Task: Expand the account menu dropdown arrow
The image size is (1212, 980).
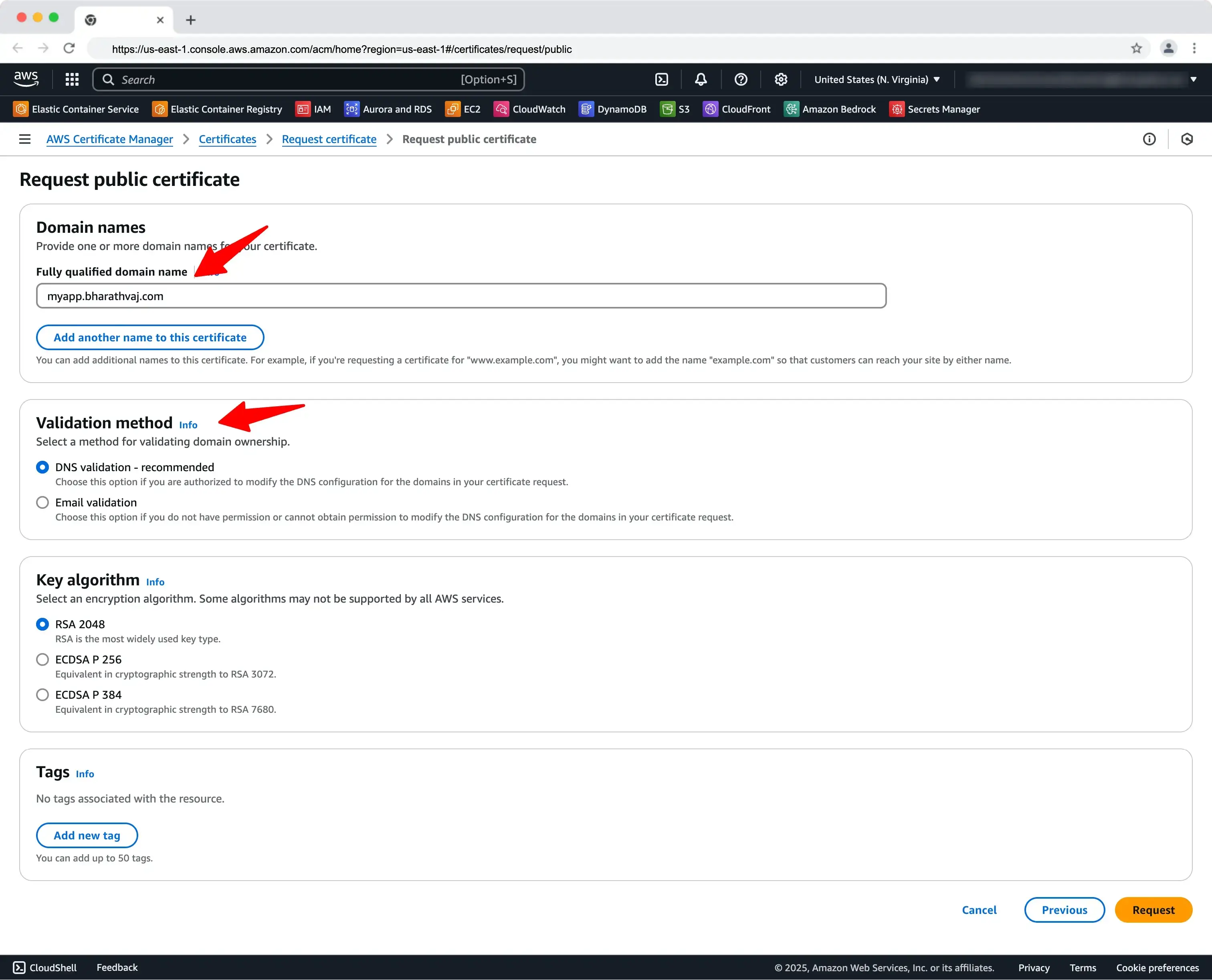Action: pos(1193,80)
